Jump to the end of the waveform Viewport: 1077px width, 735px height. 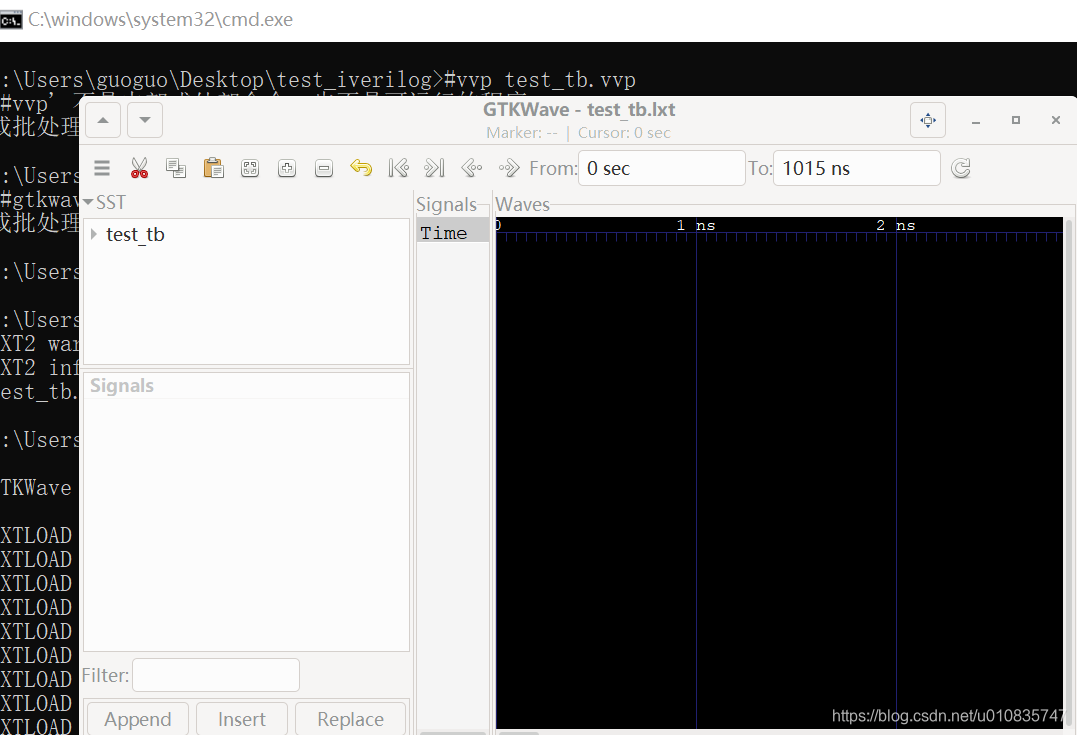(x=434, y=167)
